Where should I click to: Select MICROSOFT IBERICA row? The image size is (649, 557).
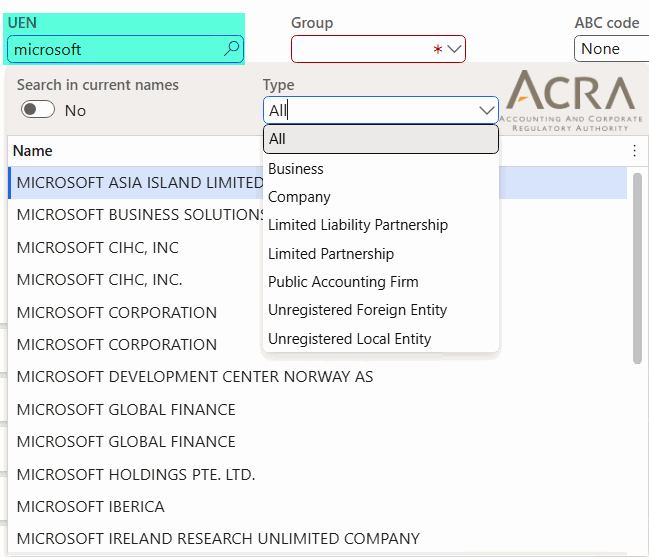pos(317,507)
